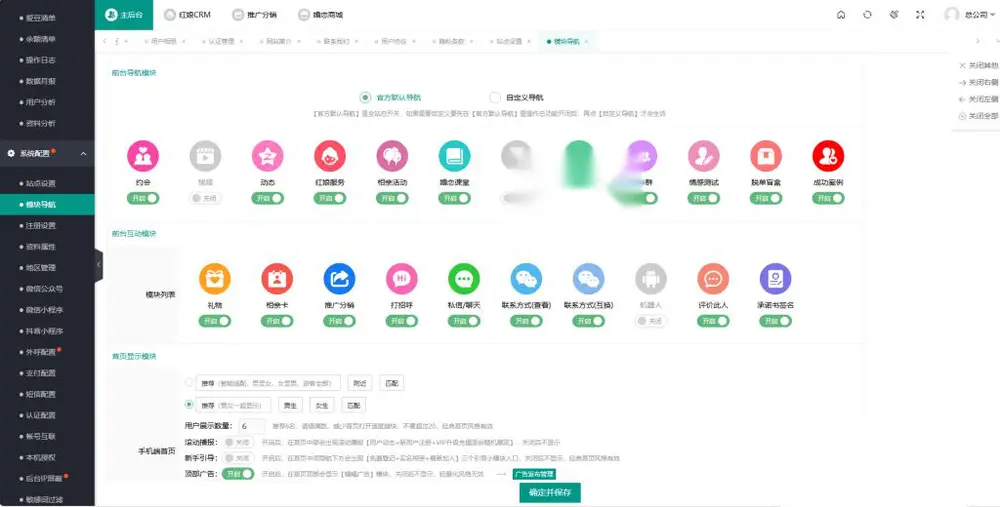The image size is (1000, 507).
Task: Click 关闭全部 in the tab menu
Action: [x=979, y=116]
